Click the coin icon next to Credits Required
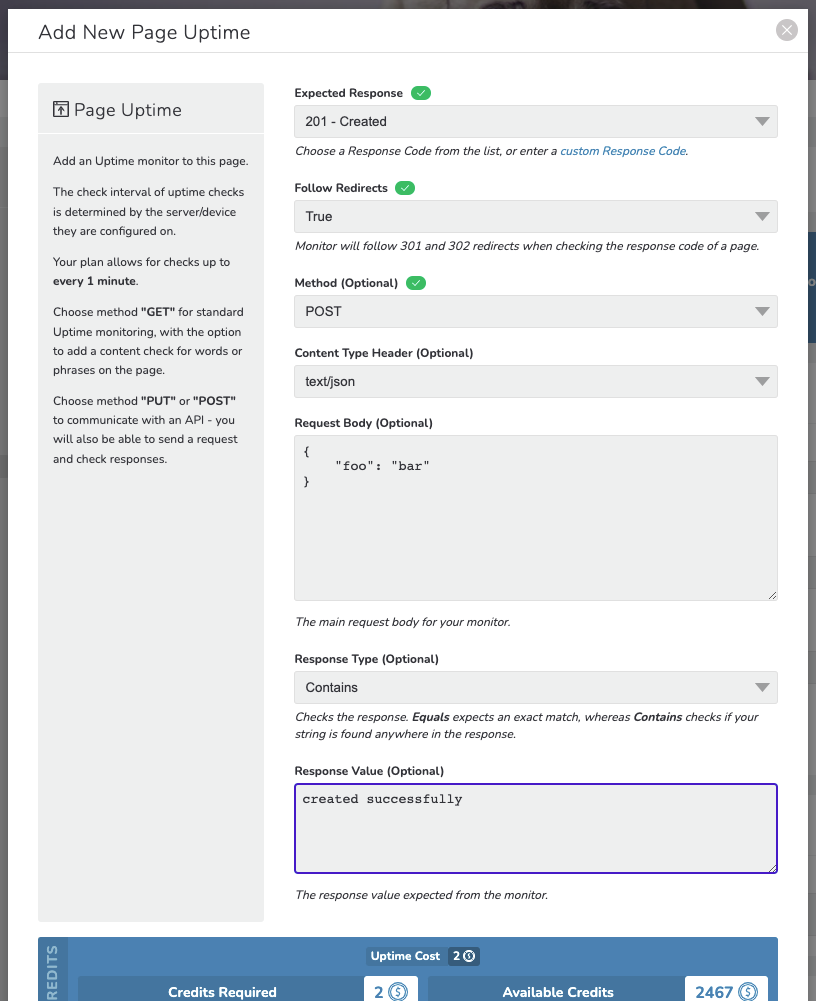Screen dimensions: 816x1001 tap(398, 992)
